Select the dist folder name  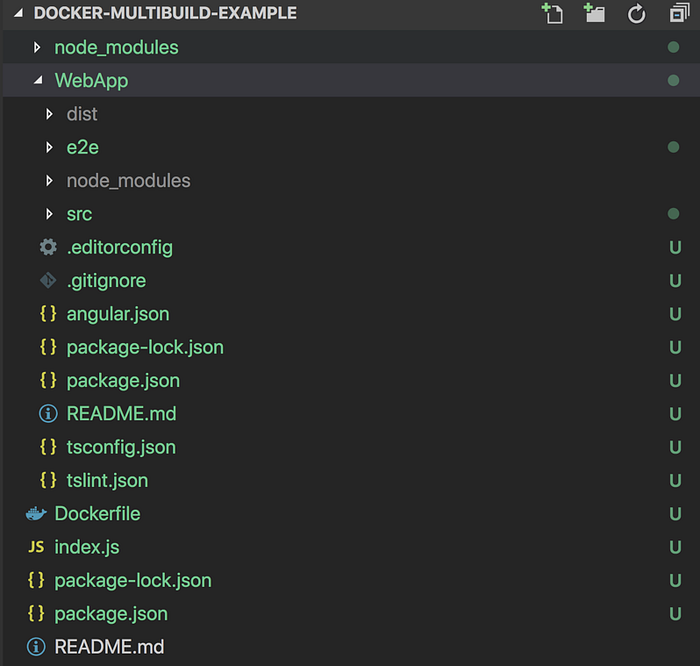(x=82, y=114)
